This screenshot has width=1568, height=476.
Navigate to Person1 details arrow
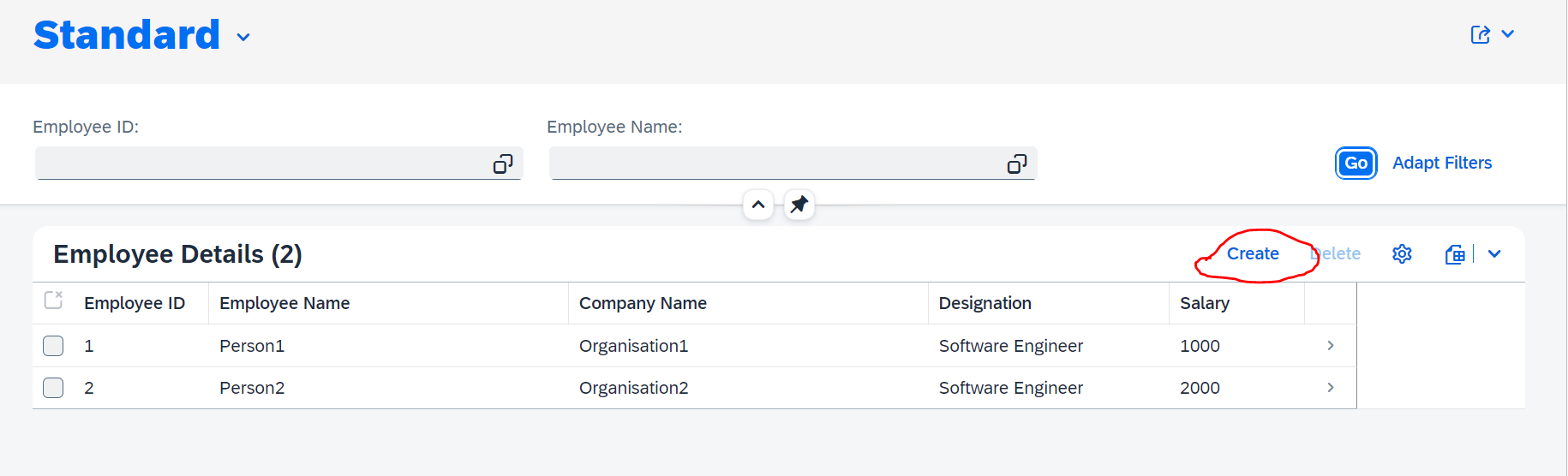[x=1330, y=346]
